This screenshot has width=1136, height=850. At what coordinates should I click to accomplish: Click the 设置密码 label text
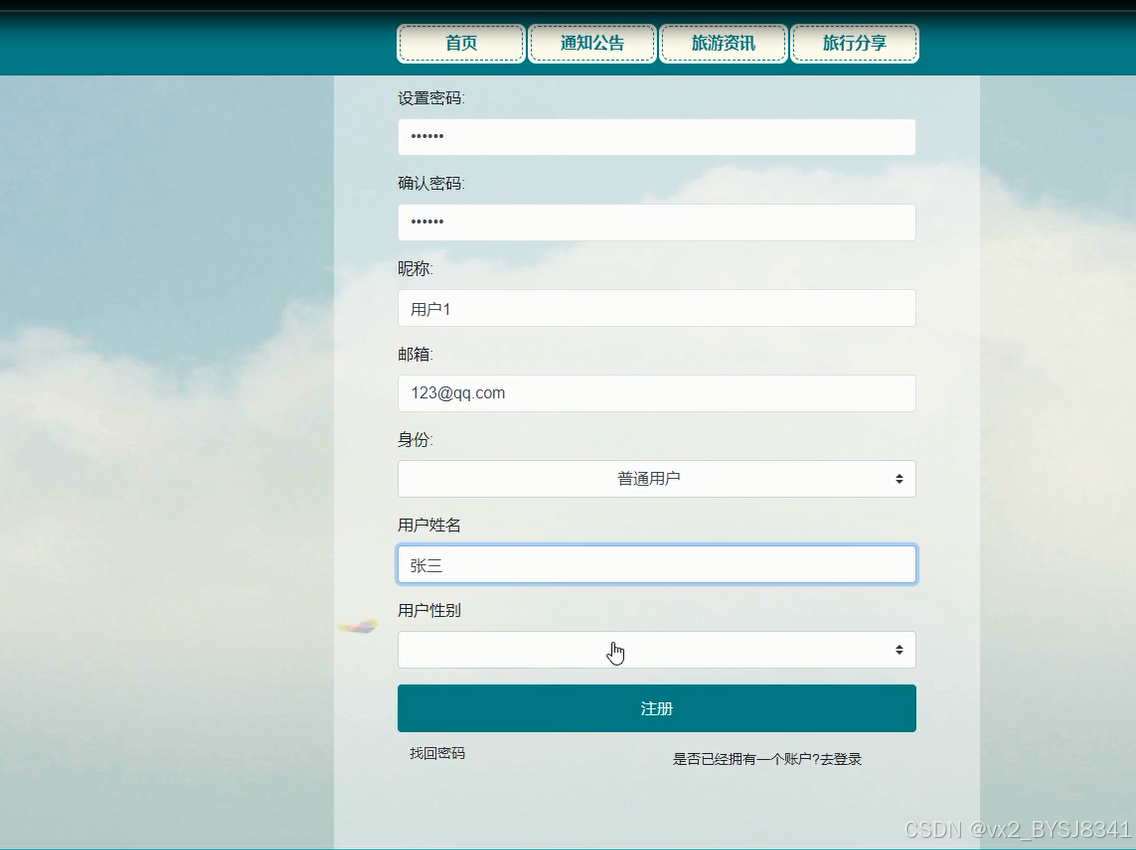pyautogui.click(x=431, y=99)
